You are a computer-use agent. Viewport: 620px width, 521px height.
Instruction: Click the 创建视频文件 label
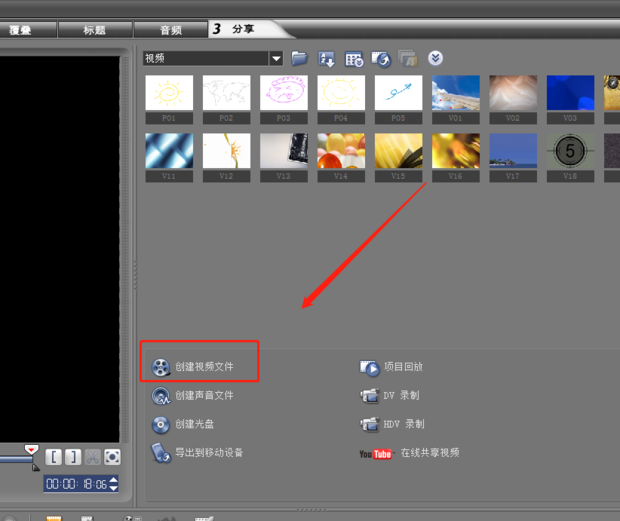(x=204, y=367)
